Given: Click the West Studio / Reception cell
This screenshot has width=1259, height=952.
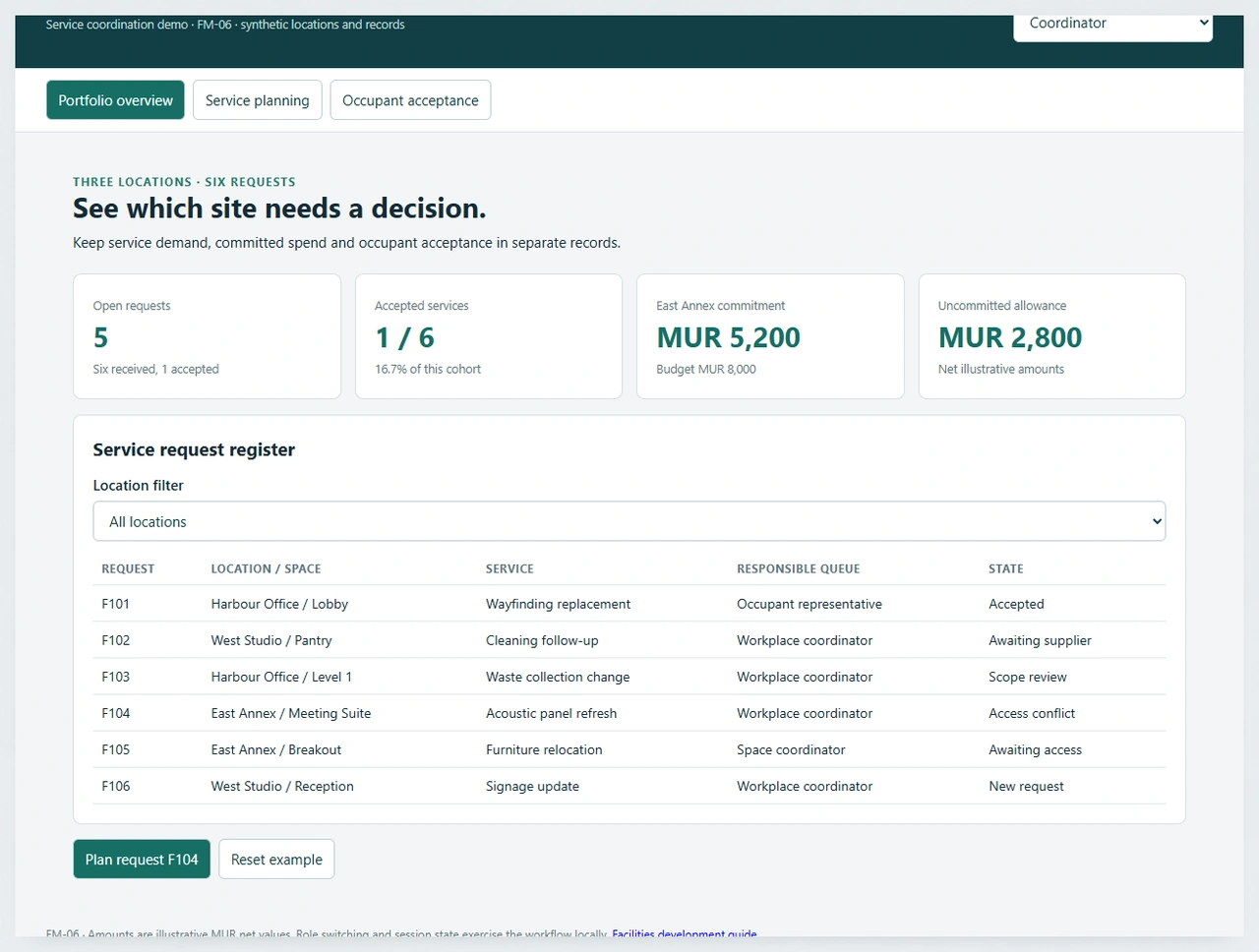Looking at the screenshot, I should 282,786.
